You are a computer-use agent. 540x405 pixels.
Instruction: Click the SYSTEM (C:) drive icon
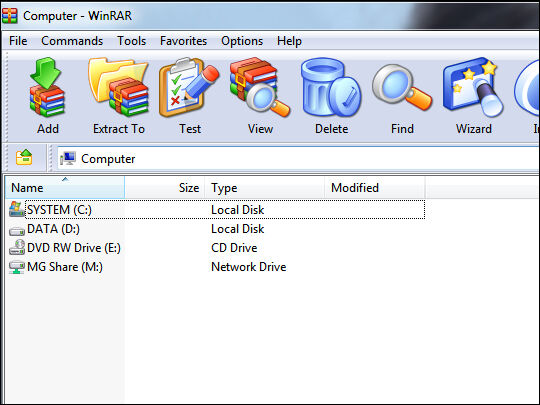17,209
